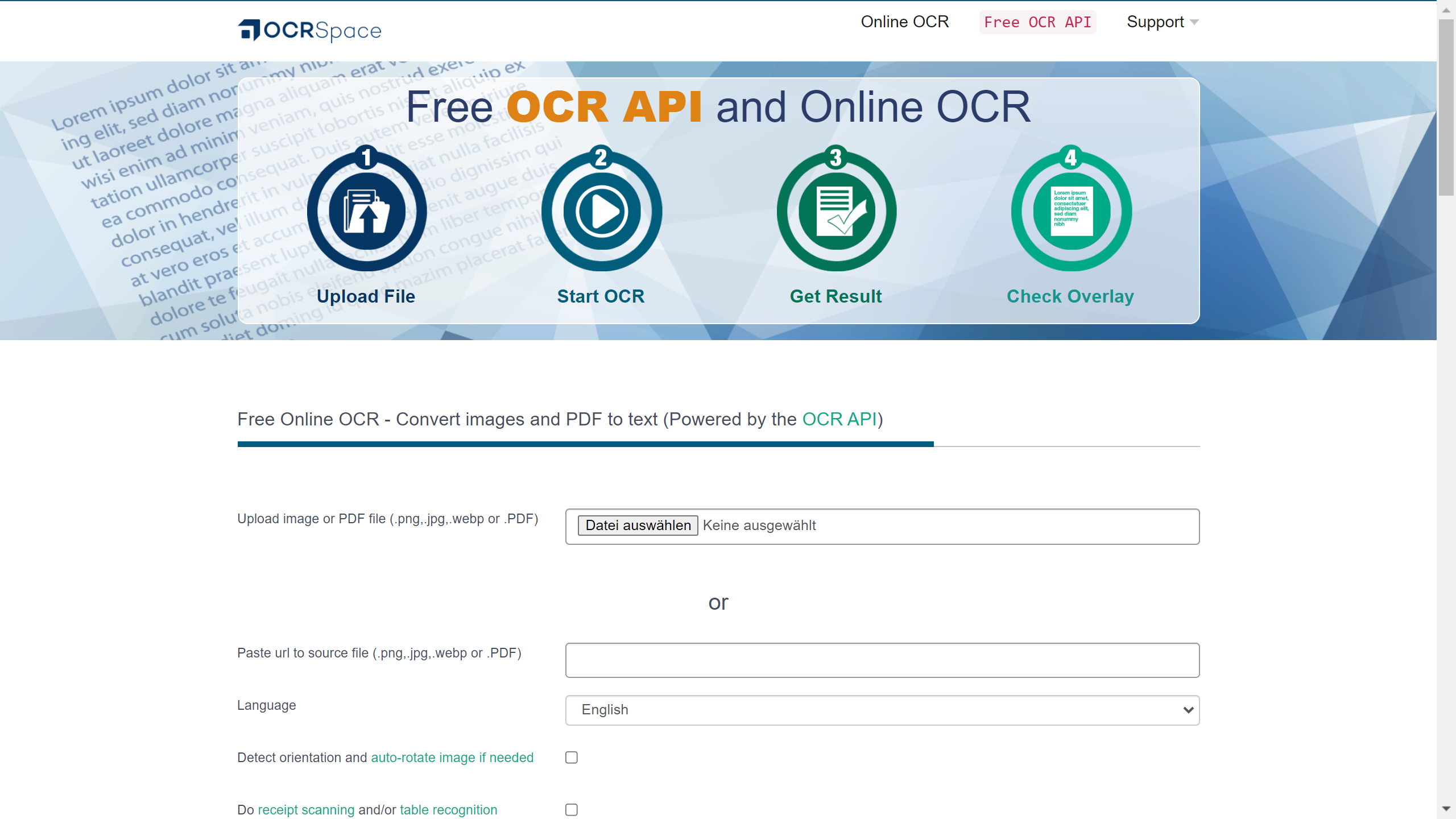Open the table recognition link
The height and width of the screenshot is (819, 1456).
click(448, 809)
